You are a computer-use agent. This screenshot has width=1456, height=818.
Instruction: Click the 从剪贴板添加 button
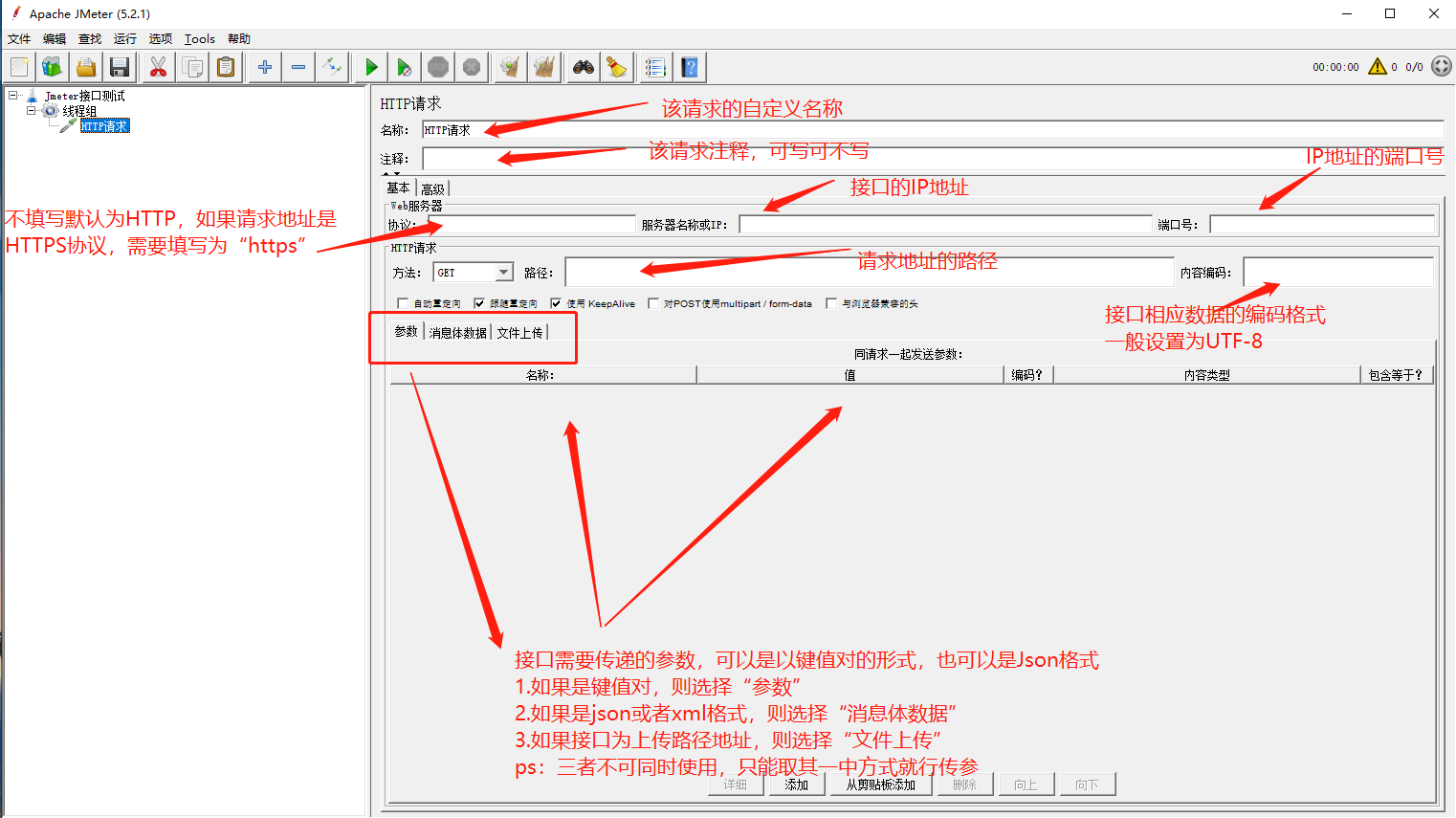[x=881, y=785]
